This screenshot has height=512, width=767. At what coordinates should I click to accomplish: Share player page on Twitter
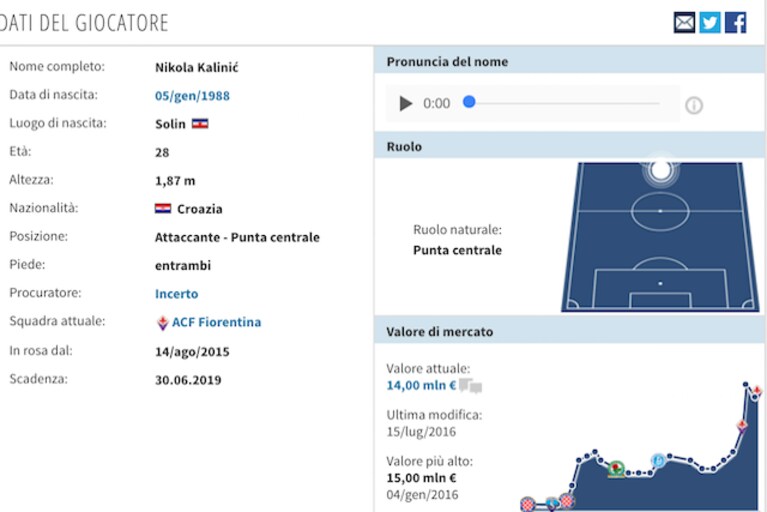pyautogui.click(x=710, y=22)
